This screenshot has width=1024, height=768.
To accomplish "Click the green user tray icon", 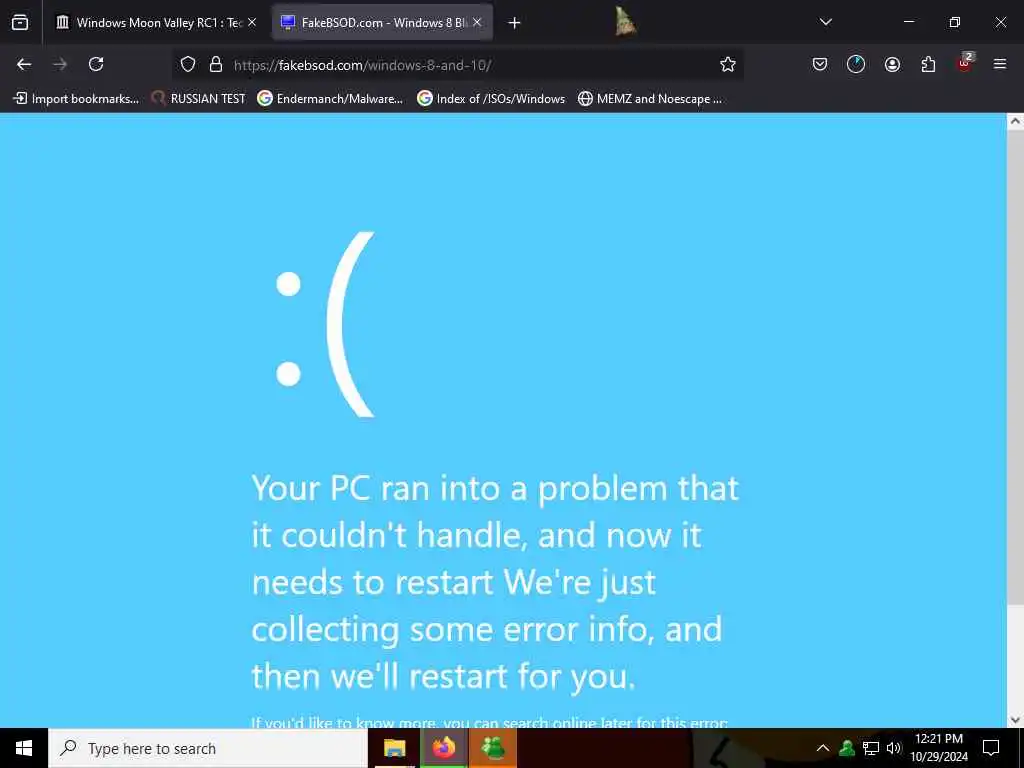I will (x=847, y=748).
